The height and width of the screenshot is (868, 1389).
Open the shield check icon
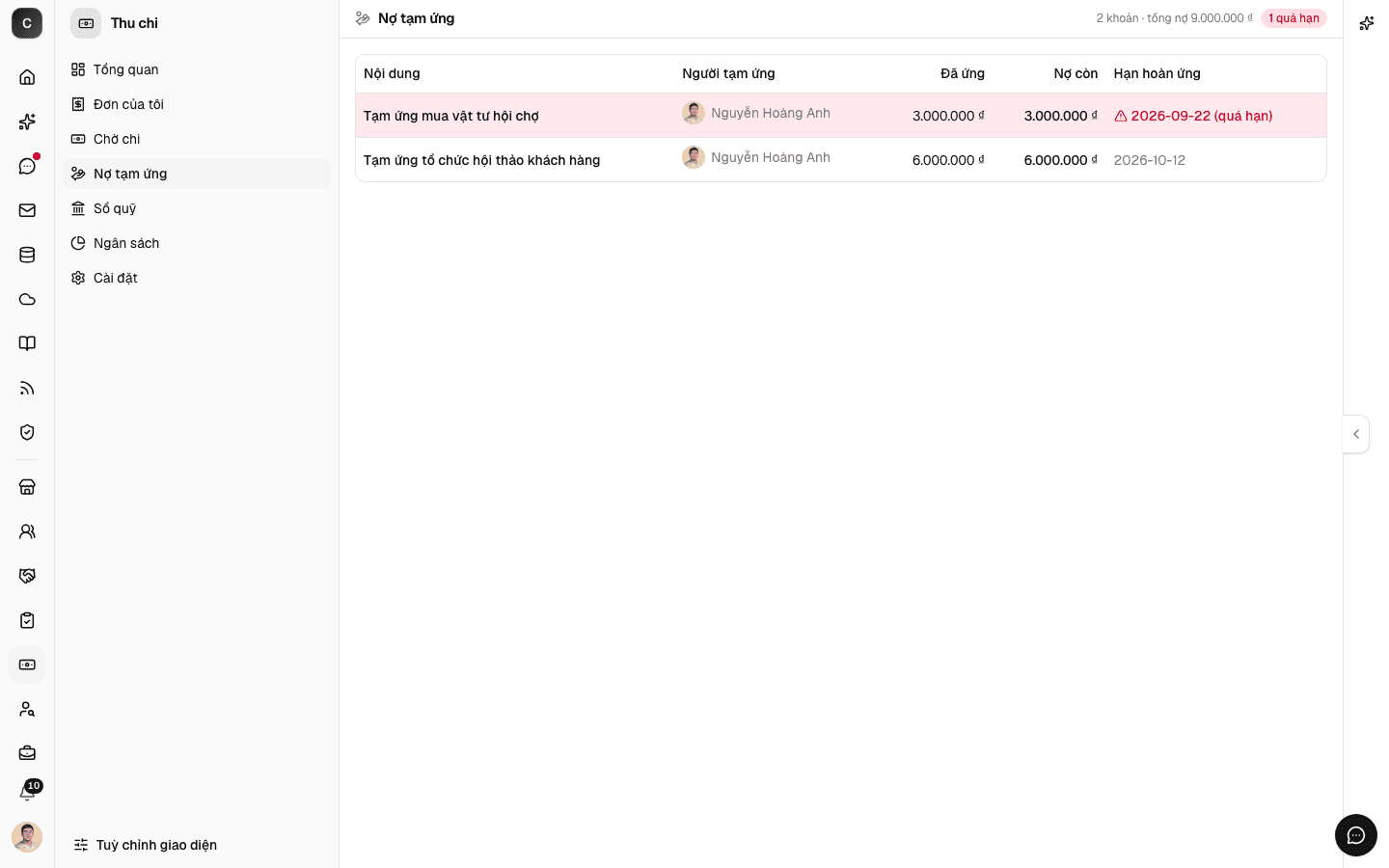tap(27, 432)
